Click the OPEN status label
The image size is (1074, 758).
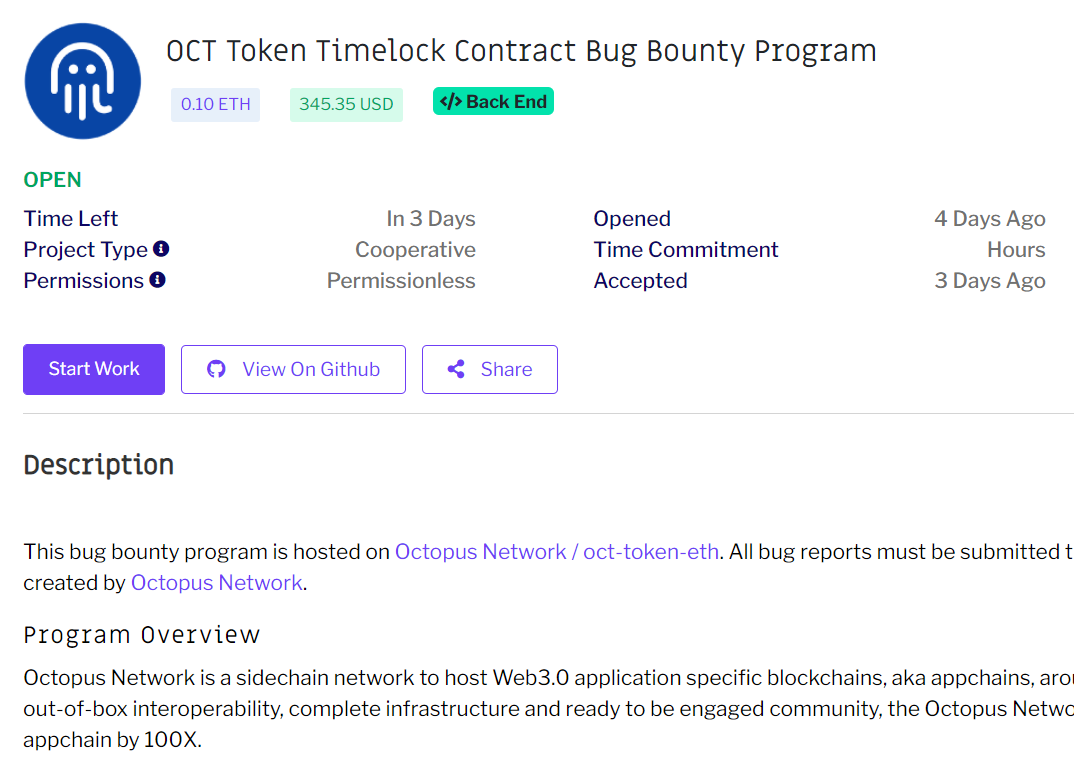[53, 180]
